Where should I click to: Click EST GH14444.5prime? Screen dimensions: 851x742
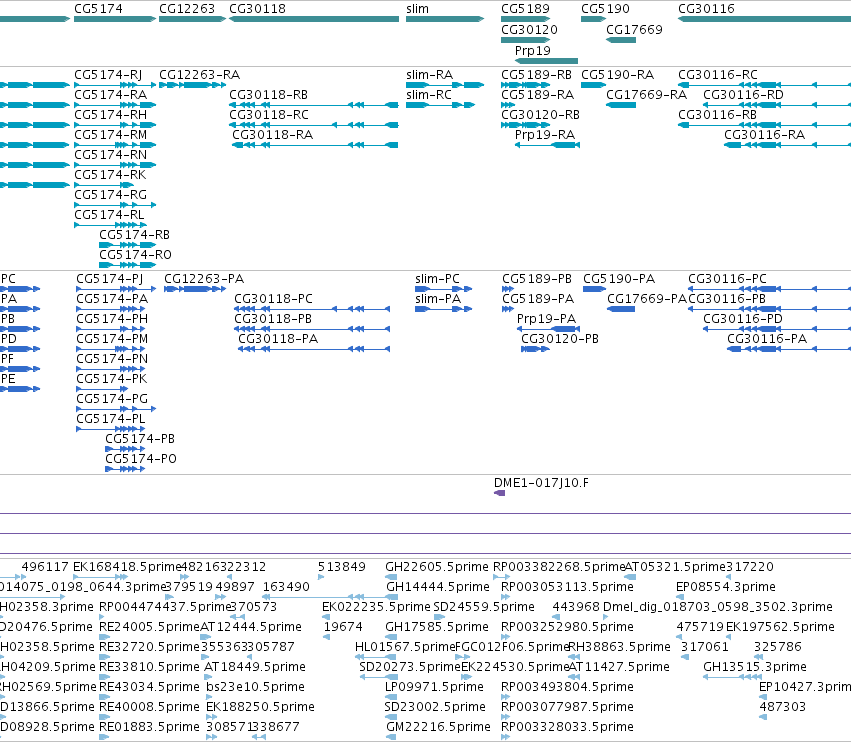tap(437, 587)
